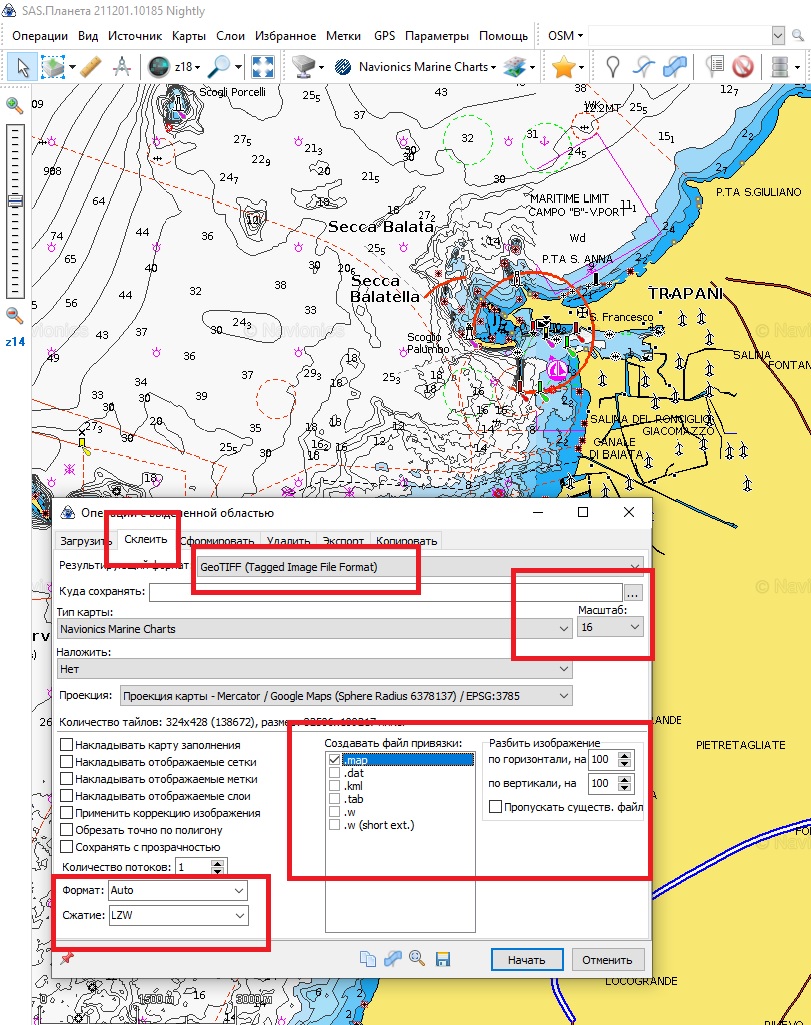Open the Масштаб dropdown showing 16
Viewport: 811px width, 1025px height.
coord(611,627)
